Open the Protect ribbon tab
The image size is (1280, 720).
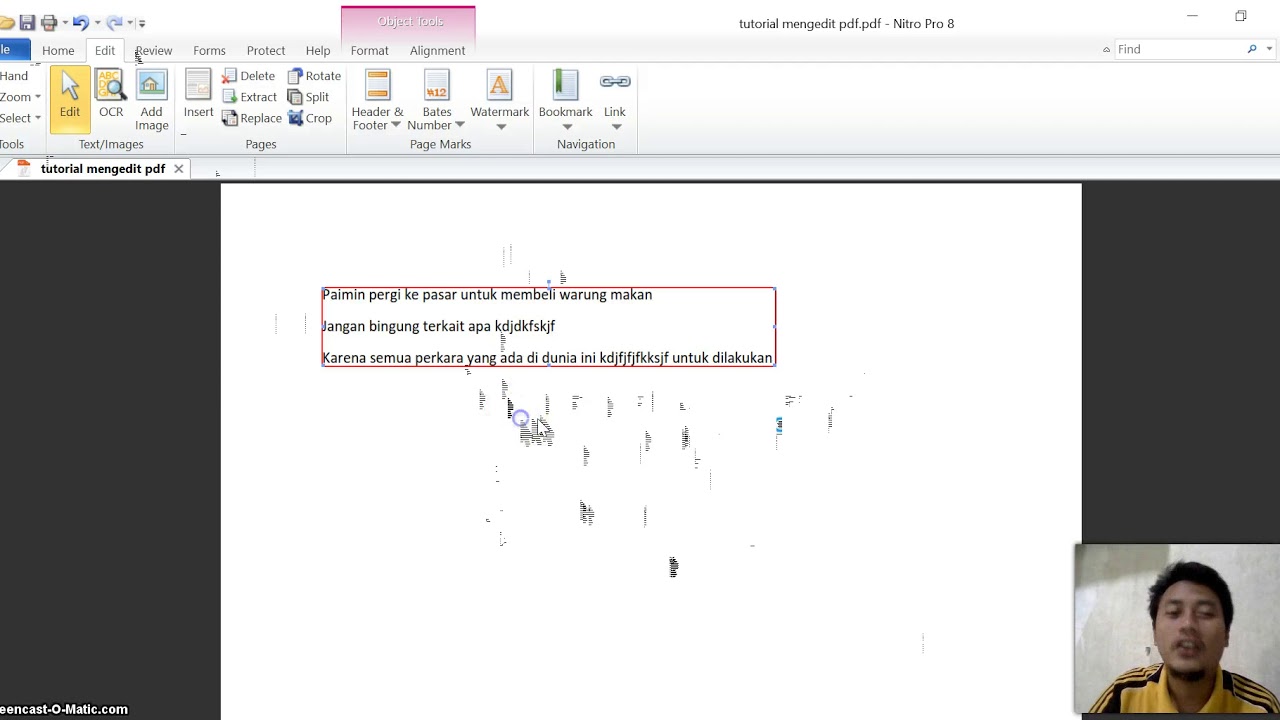(x=266, y=50)
